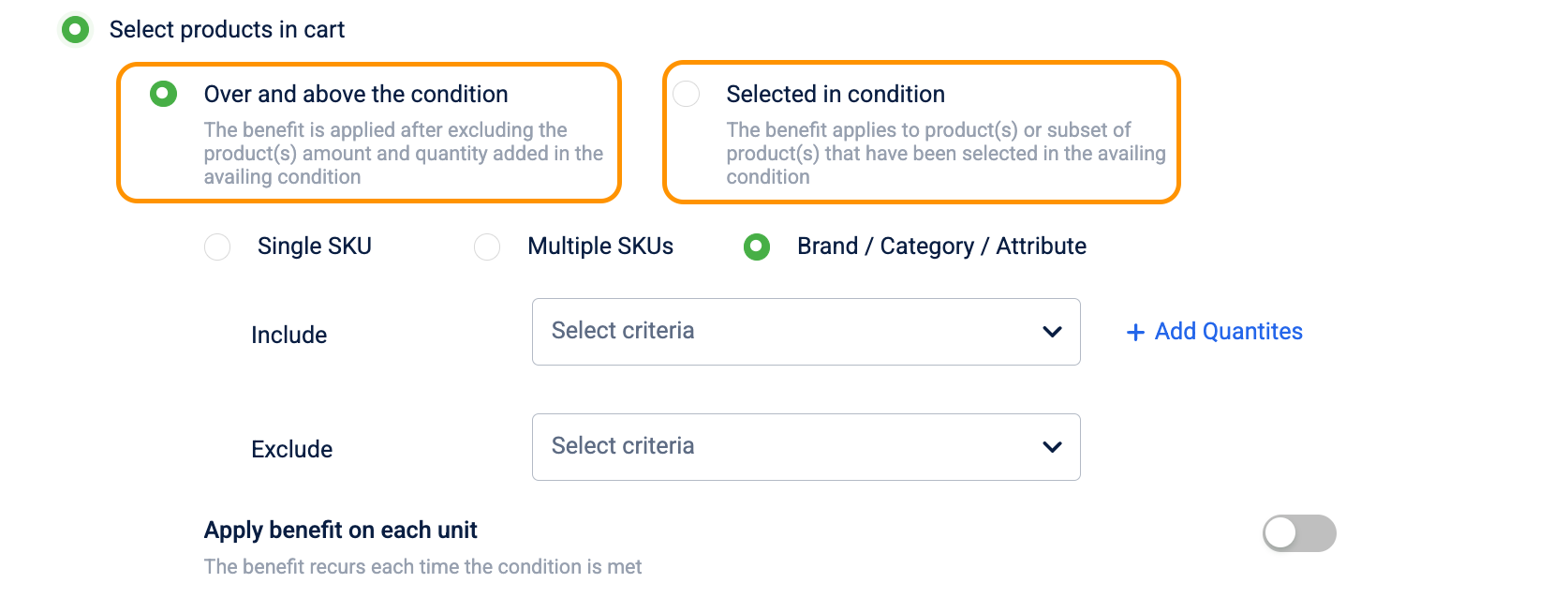Click the "Single SKU" label text
The height and width of the screenshot is (613, 1568).
click(315, 247)
